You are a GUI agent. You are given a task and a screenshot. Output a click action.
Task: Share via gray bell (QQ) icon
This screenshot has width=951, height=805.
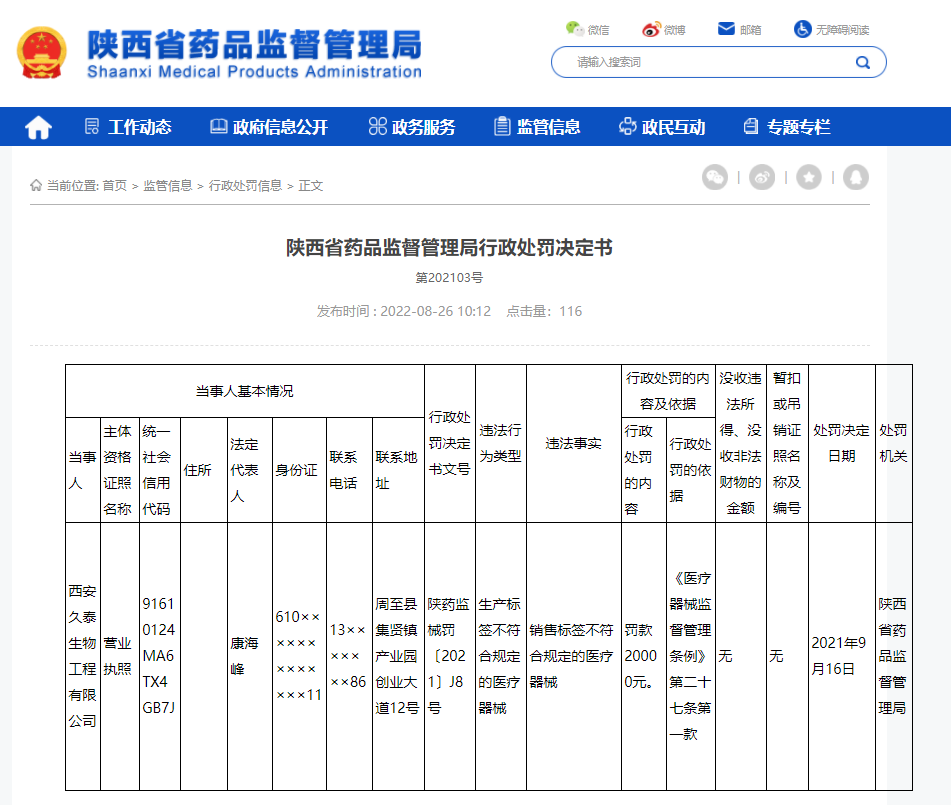(x=856, y=177)
